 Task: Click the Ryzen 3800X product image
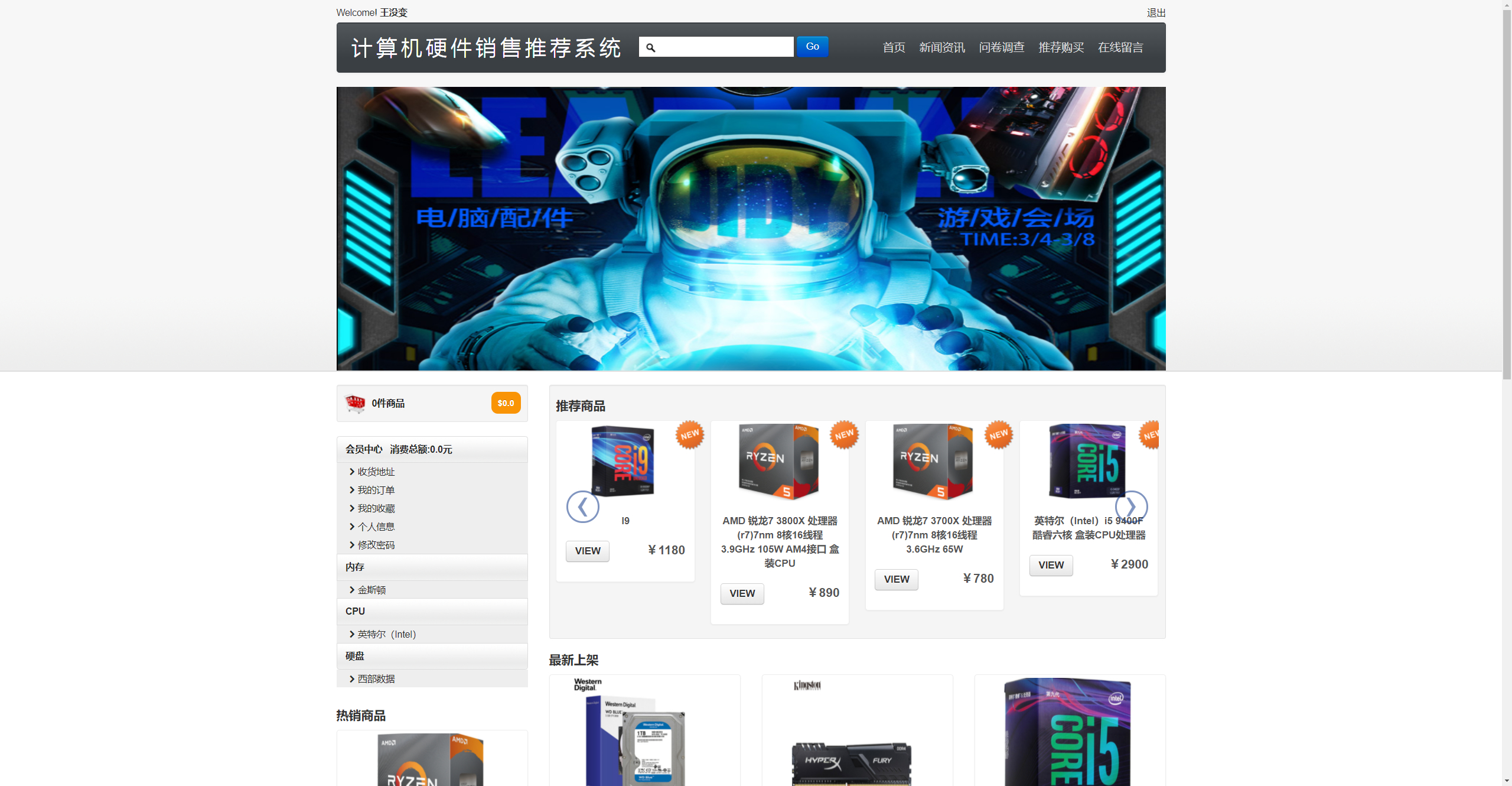[x=779, y=460]
